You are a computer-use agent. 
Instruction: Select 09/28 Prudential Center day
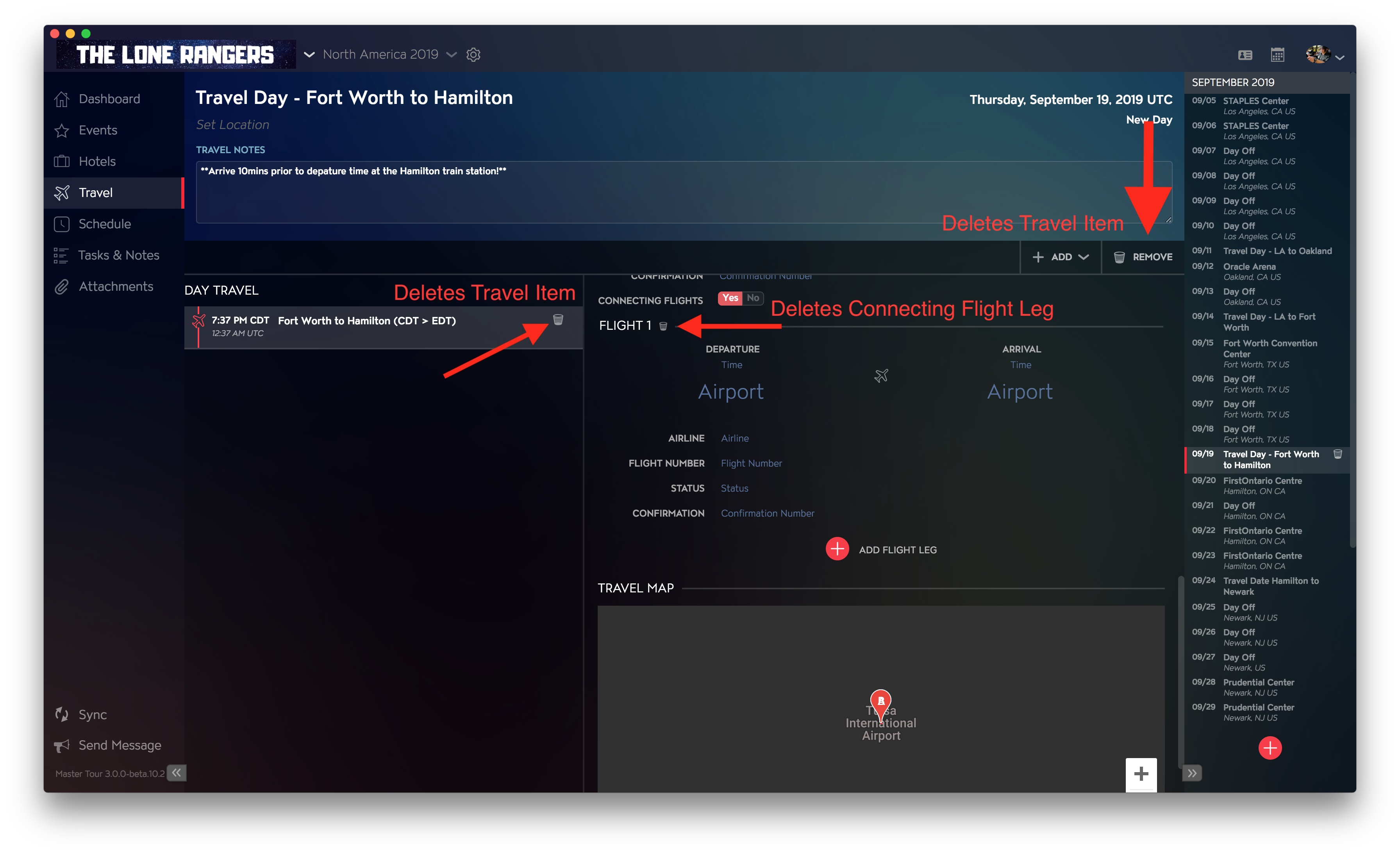click(x=1267, y=687)
